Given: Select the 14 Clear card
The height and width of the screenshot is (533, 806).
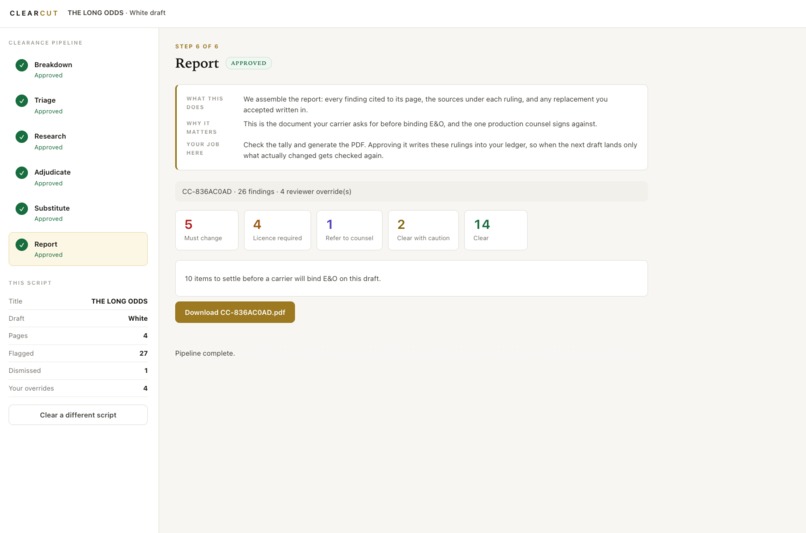Looking at the screenshot, I should pyautogui.click(x=496, y=230).
